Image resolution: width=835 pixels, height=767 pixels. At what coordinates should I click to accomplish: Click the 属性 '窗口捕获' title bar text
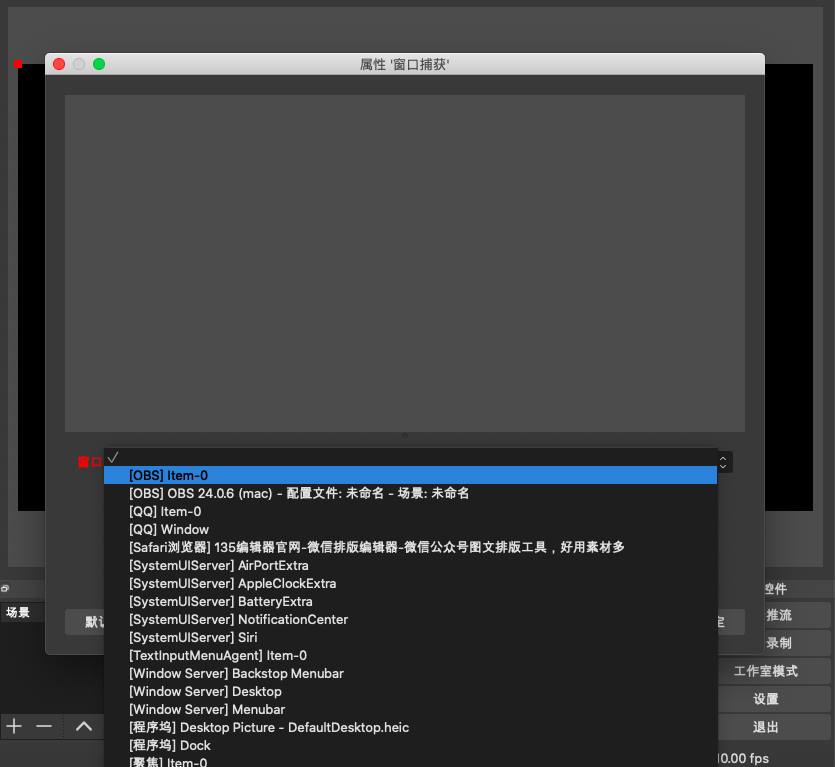[x=405, y=64]
